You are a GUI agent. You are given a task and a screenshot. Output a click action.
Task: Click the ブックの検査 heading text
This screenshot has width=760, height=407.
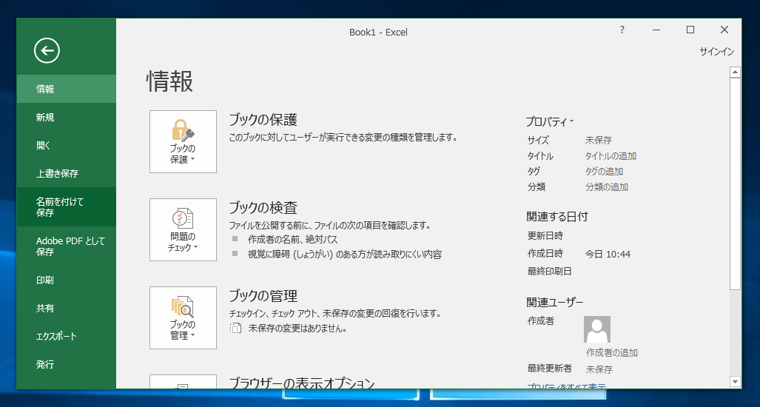263,208
